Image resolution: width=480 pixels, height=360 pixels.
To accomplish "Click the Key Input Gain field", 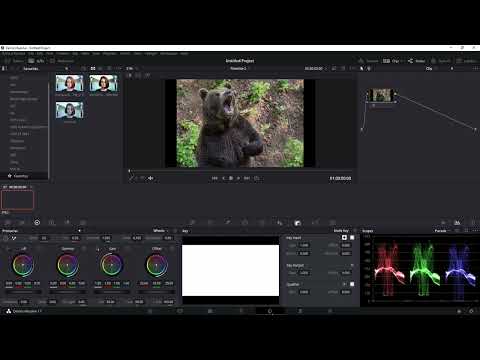I will tap(304, 245).
